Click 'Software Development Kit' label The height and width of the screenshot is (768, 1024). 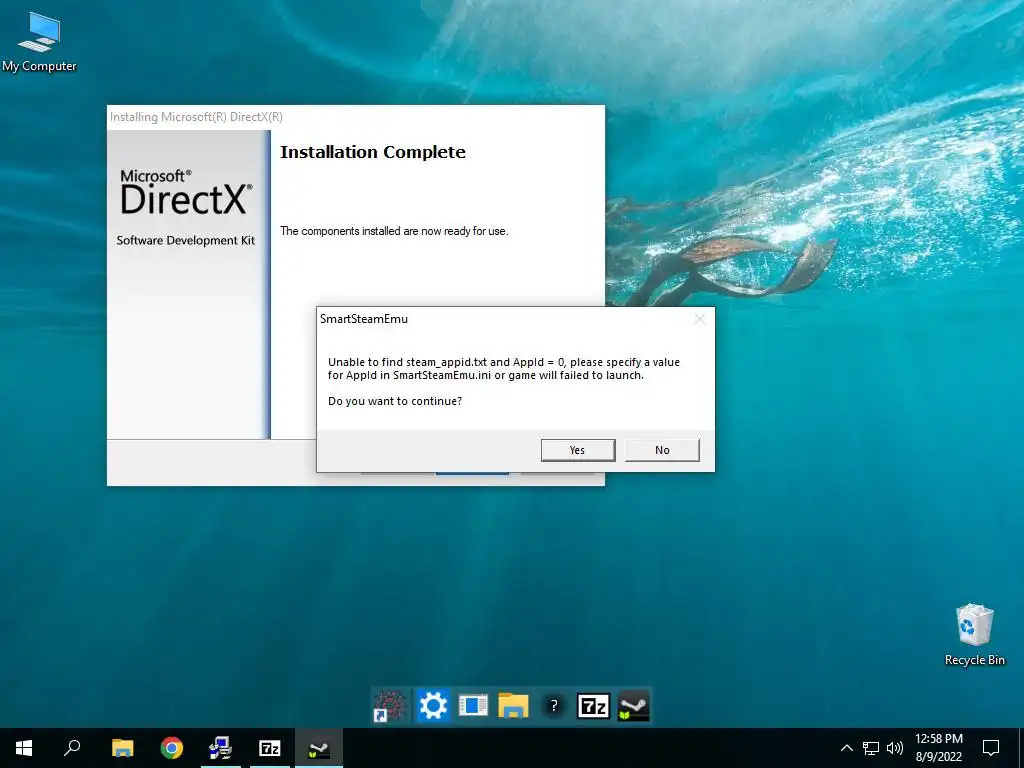[x=185, y=240]
